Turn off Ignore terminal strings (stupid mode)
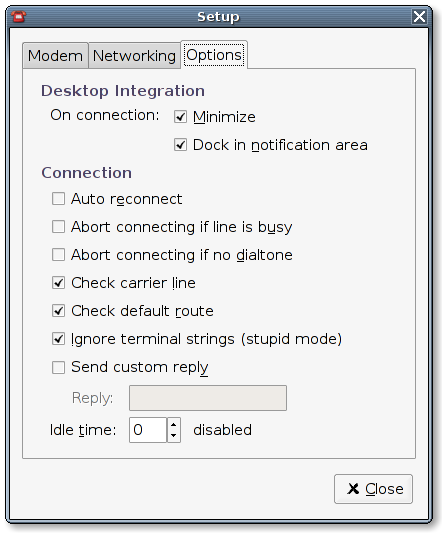Screen dimensions: 442x533 58,339
